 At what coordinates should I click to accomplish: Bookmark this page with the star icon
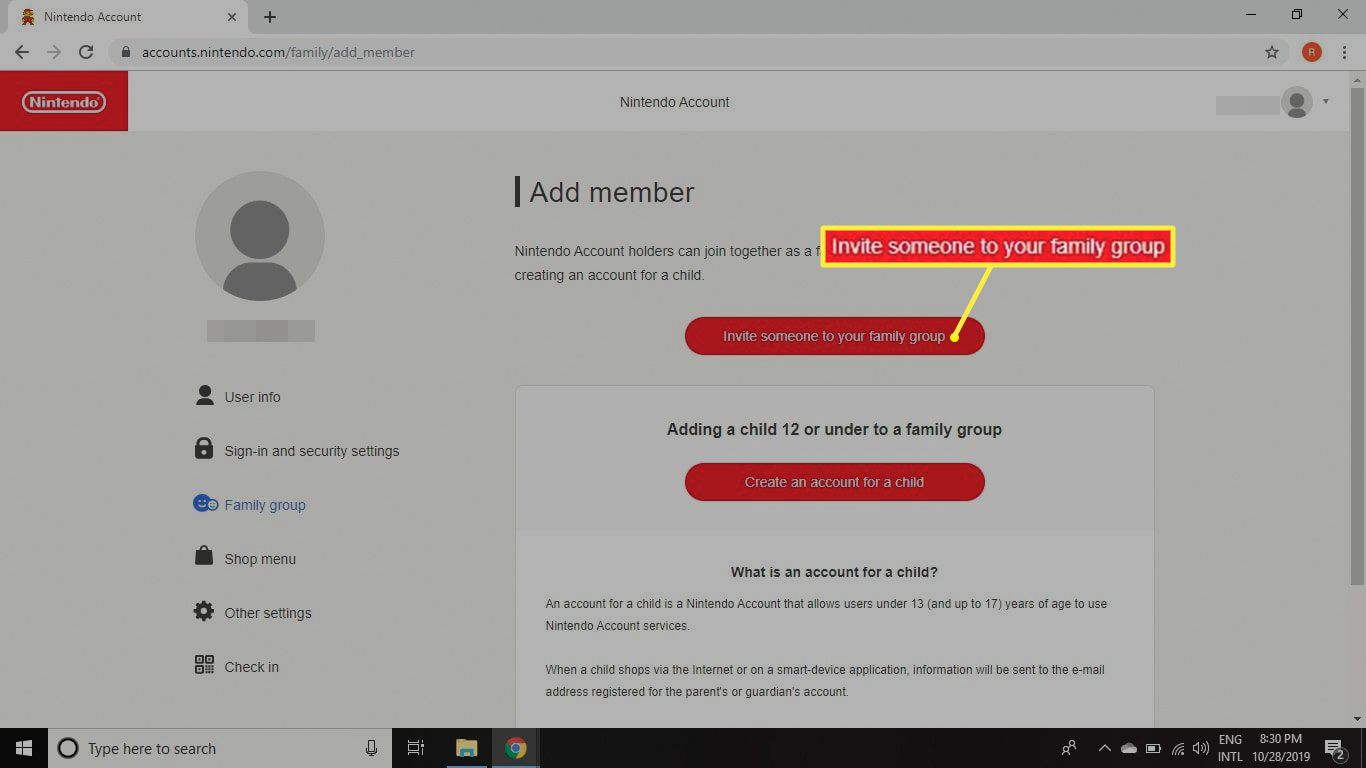click(1272, 52)
